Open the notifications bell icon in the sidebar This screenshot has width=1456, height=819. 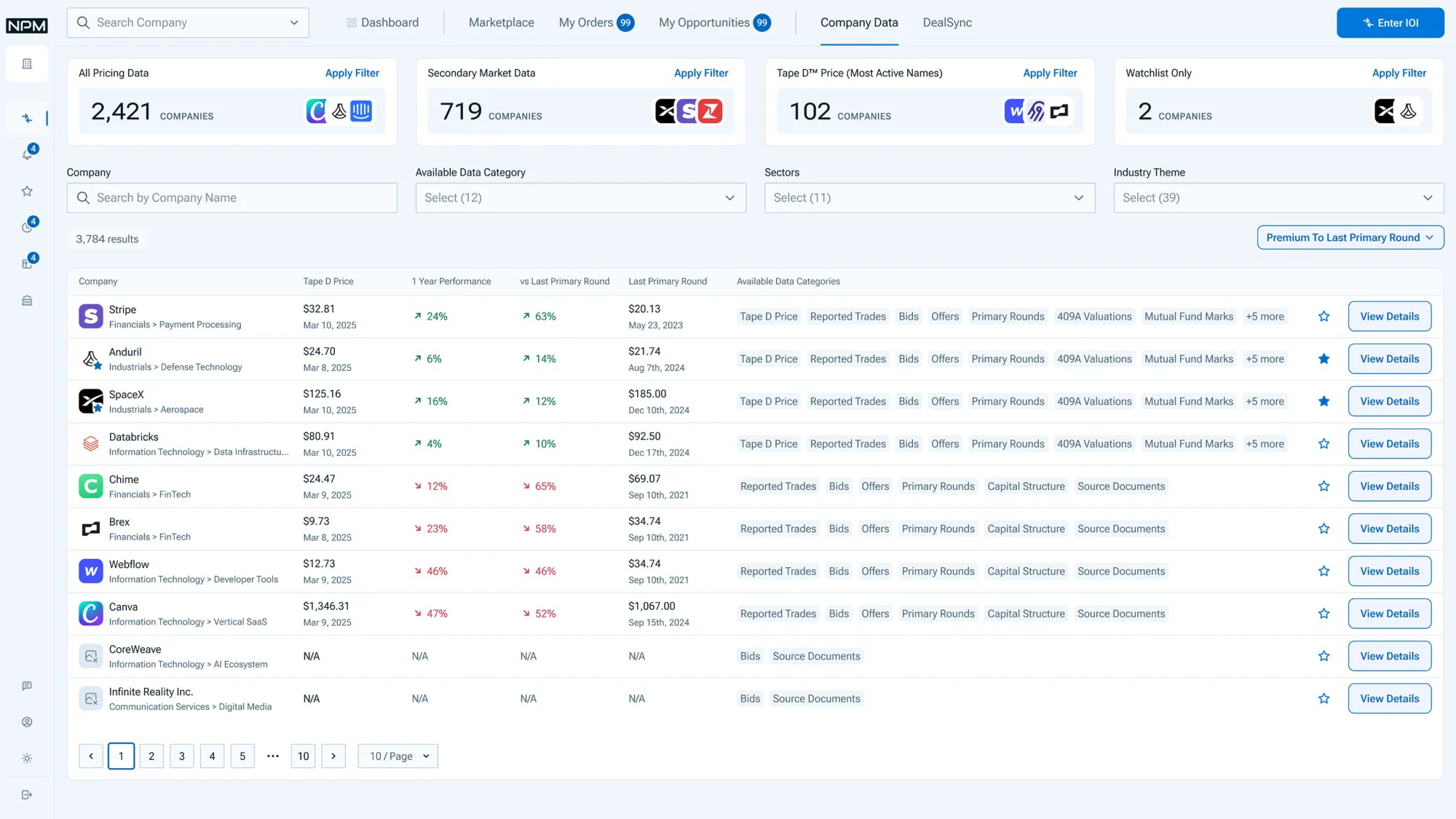(27, 154)
